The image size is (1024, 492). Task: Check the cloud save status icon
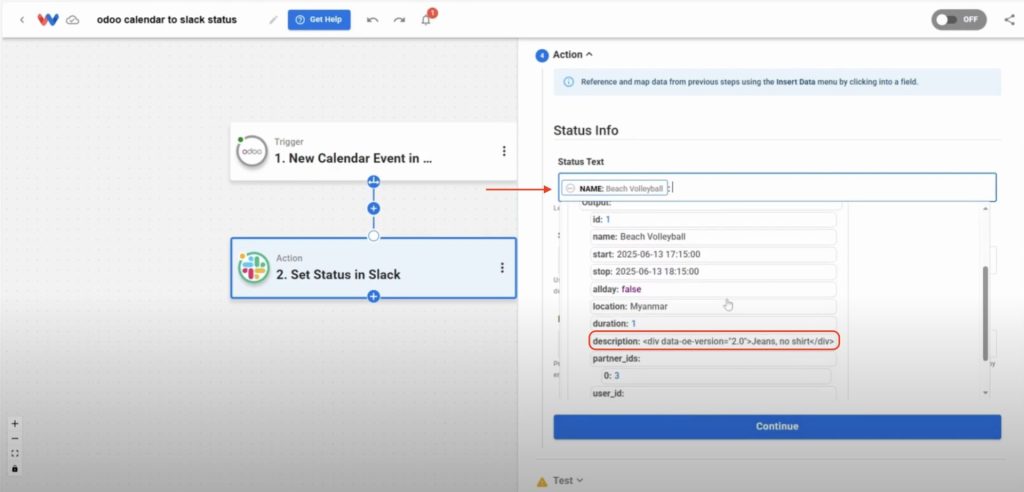[73, 20]
